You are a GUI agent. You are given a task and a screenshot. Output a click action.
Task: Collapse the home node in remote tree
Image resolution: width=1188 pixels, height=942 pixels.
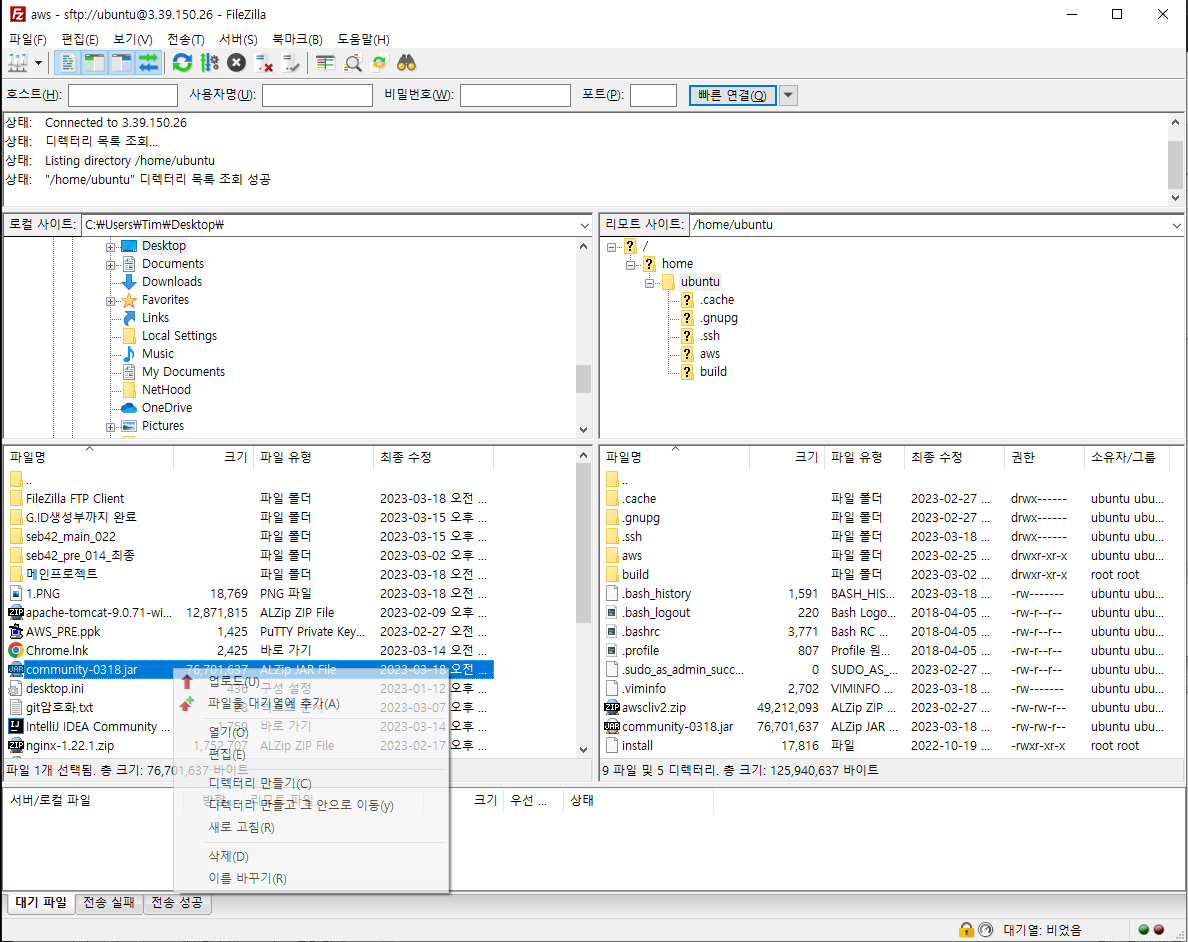pos(630,264)
